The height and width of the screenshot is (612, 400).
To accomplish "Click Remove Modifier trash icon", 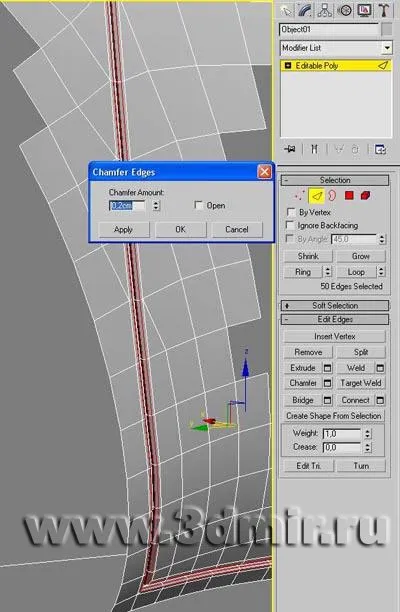I will [355, 149].
